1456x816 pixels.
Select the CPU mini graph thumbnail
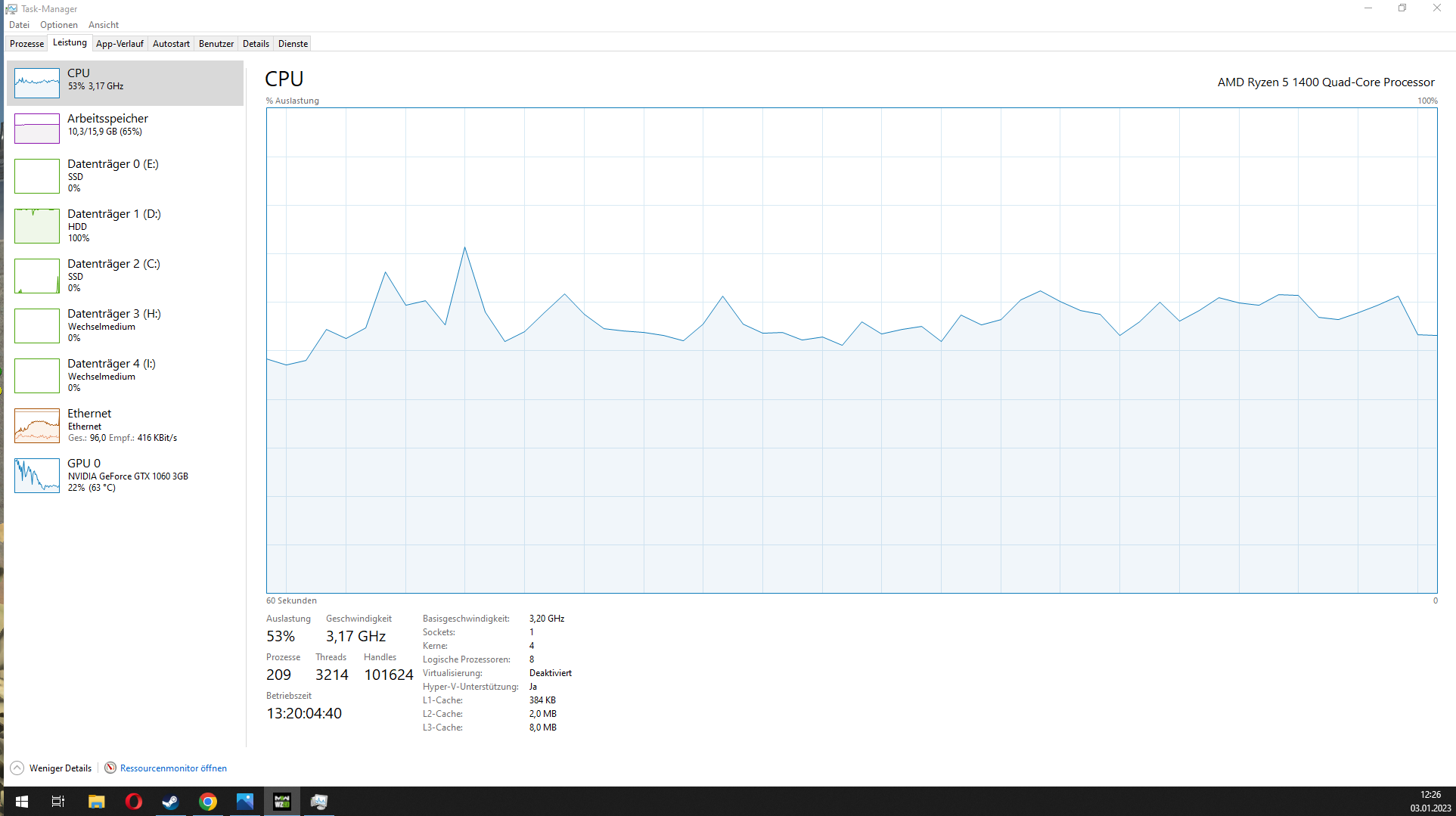coord(37,83)
